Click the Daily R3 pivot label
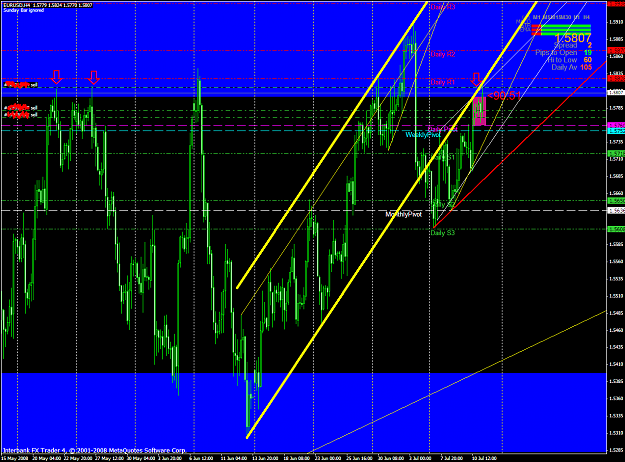Screen dimensions: 625x462 [x=442, y=7]
